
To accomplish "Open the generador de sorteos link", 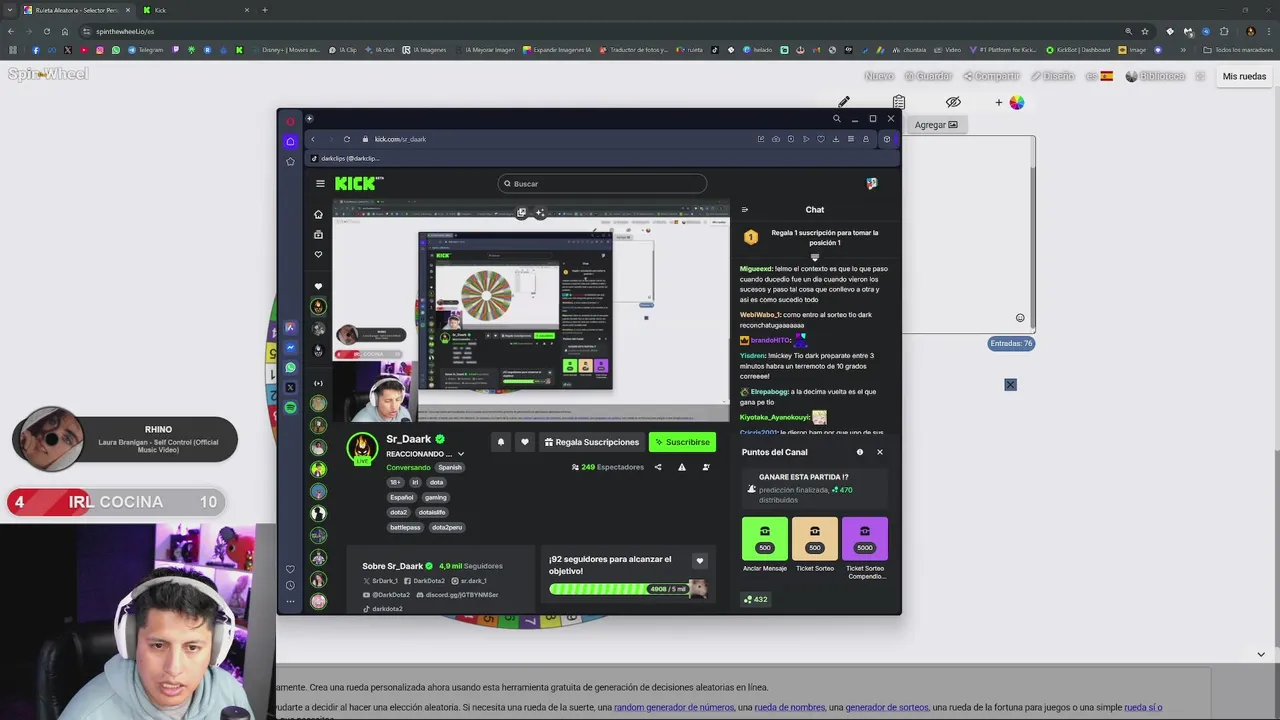I will 887,707.
